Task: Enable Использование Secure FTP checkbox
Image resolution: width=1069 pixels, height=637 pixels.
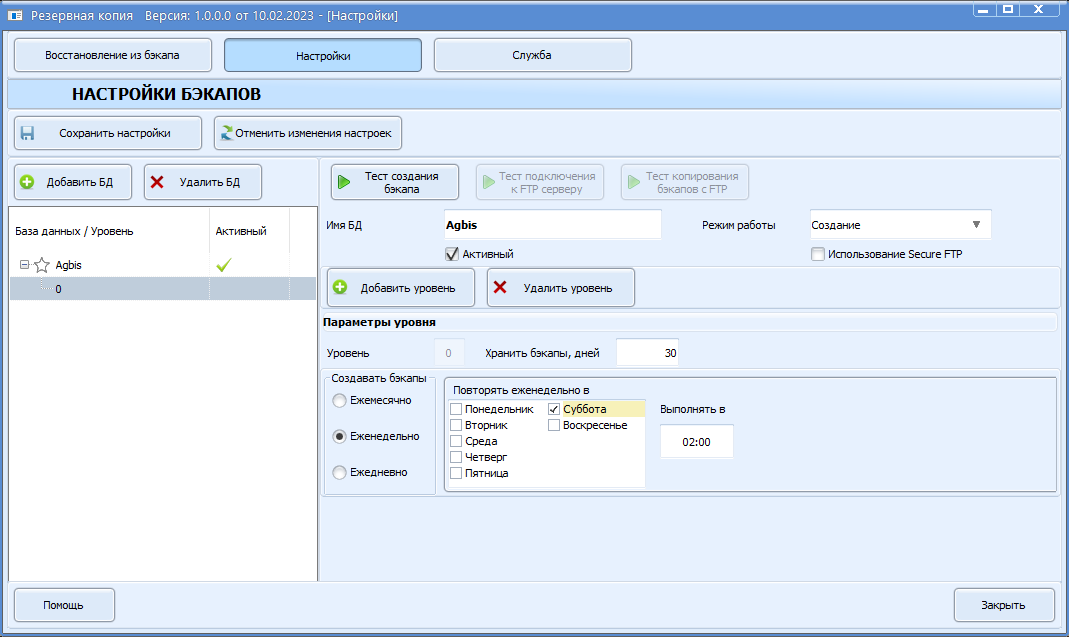Action: [x=817, y=254]
